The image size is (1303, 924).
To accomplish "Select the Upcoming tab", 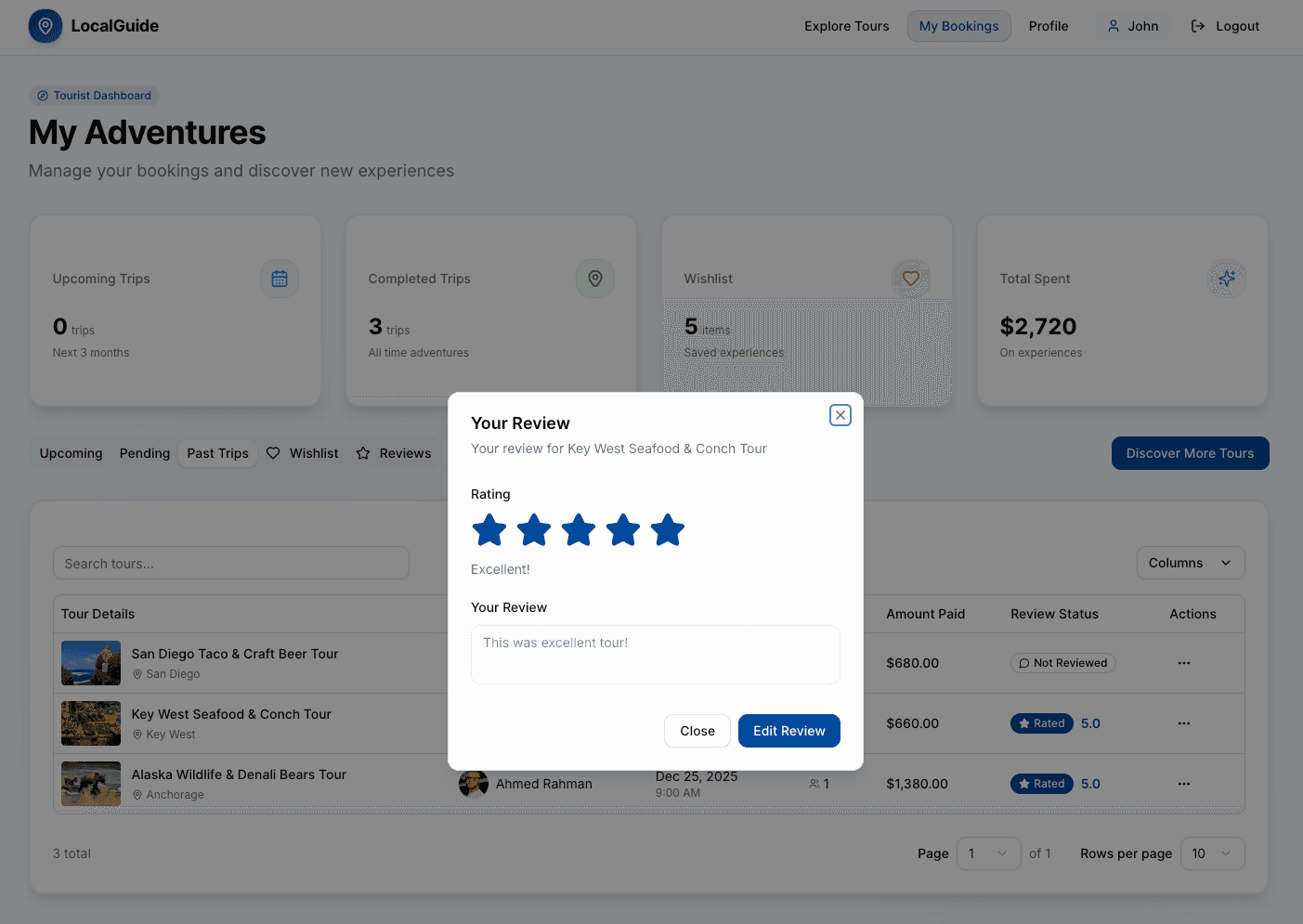I will tap(71, 453).
